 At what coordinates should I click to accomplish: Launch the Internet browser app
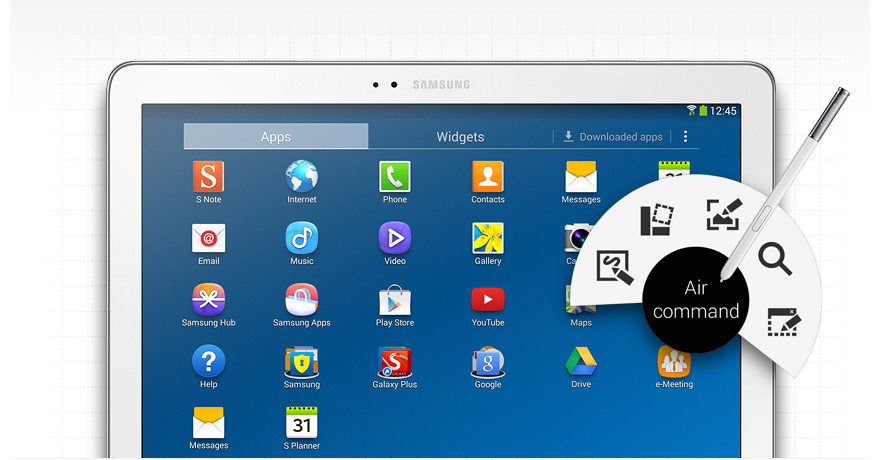point(301,177)
